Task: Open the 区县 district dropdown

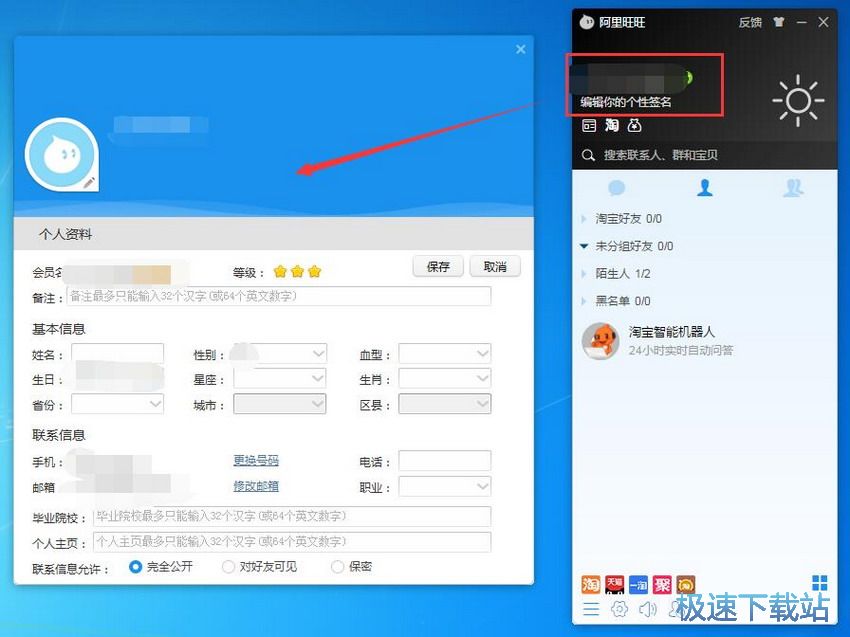Action: click(x=445, y=404)
